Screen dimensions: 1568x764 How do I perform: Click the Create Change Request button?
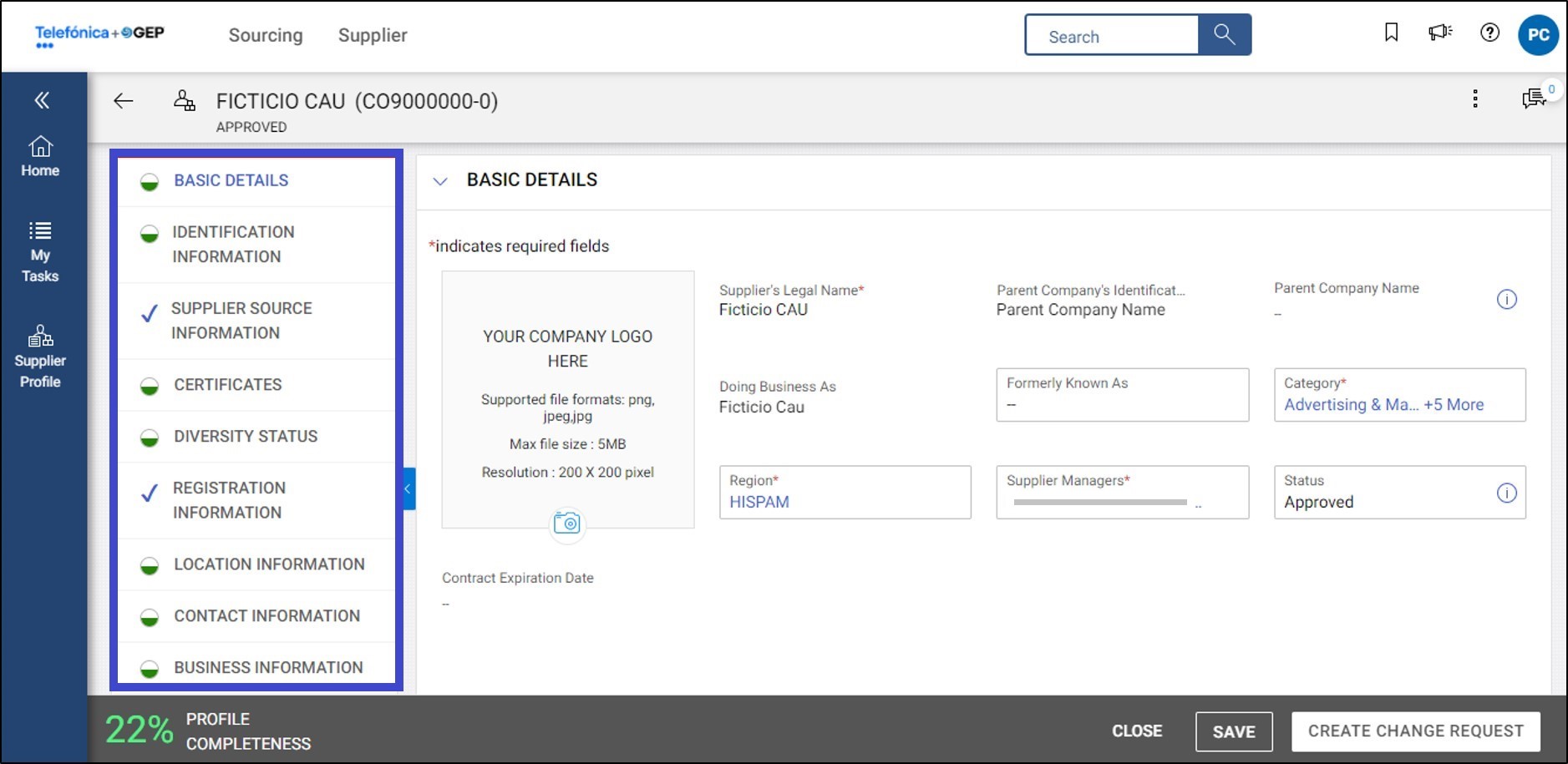pos(1415,731)
